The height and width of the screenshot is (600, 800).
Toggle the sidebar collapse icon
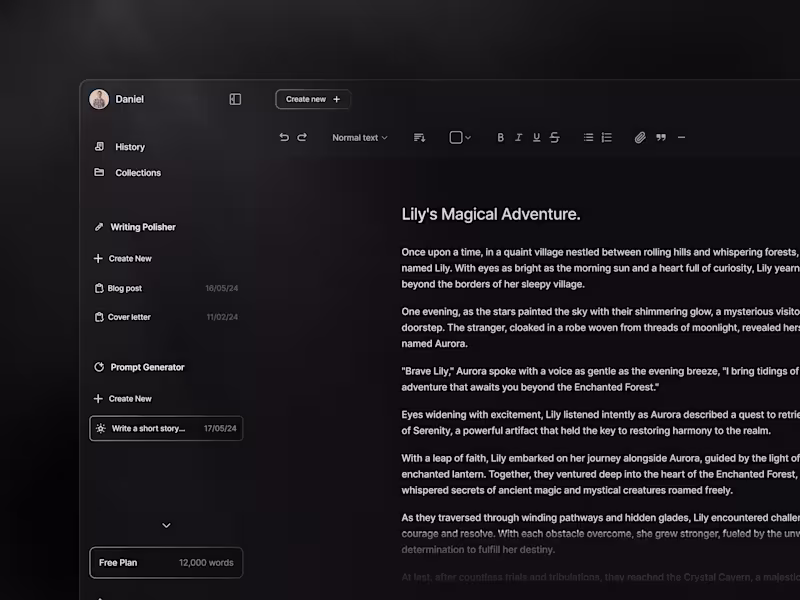coord(235,99)
